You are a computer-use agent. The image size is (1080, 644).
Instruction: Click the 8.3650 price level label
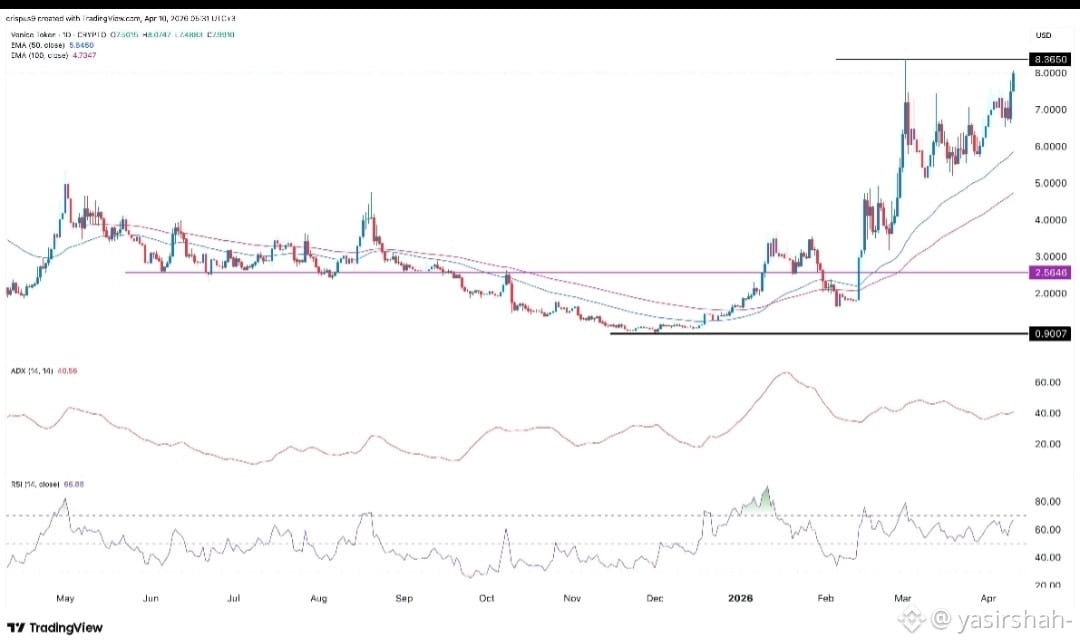point(1050,59)
